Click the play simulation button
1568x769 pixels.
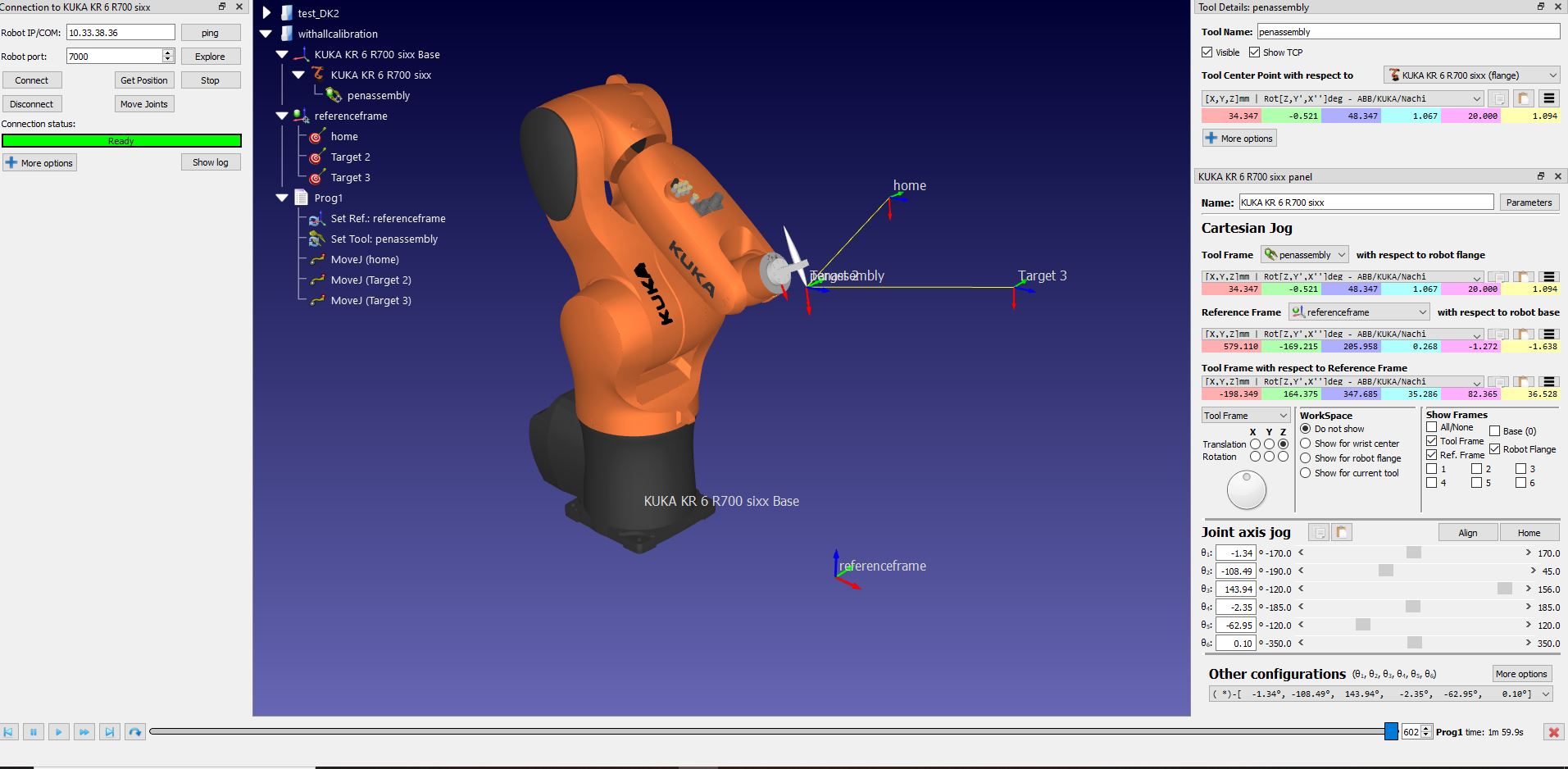pyautogui.click(x=58, y=732)
